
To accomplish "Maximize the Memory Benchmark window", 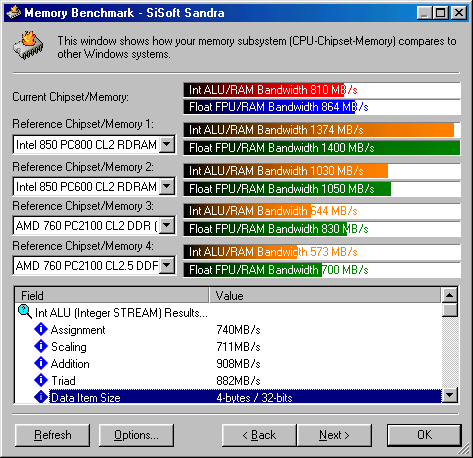I will tap(440, 13).
